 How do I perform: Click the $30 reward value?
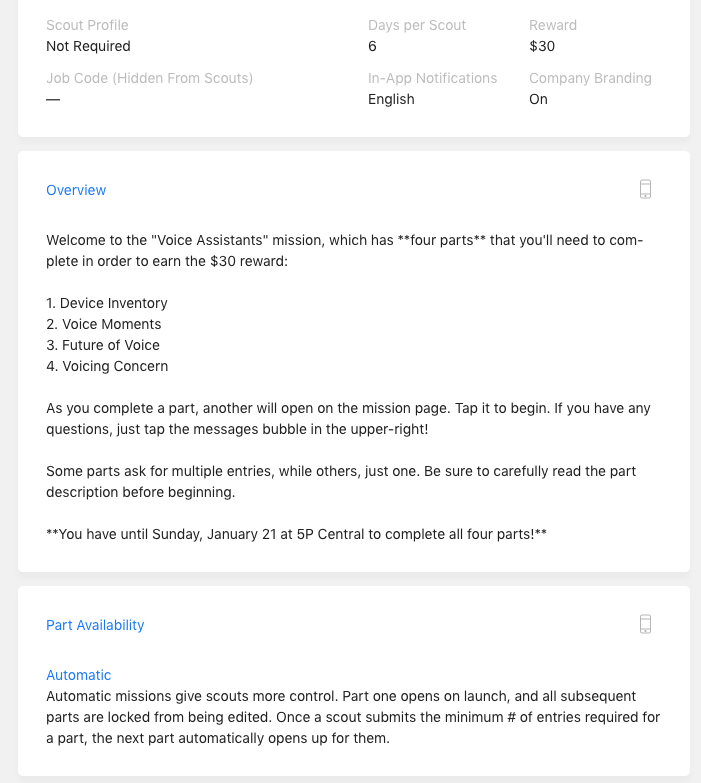pos(542,46)
